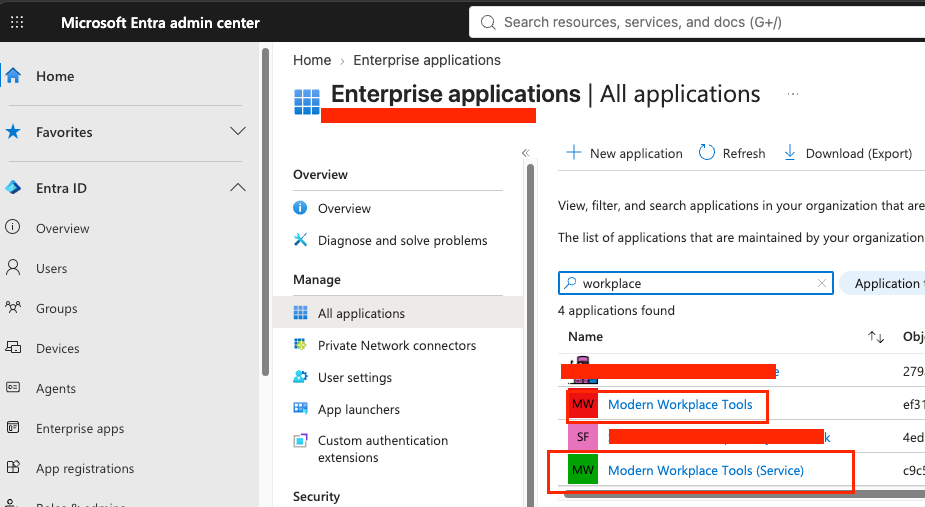Open the Modern Workplace Tools (Service) link

pos(706,470)
